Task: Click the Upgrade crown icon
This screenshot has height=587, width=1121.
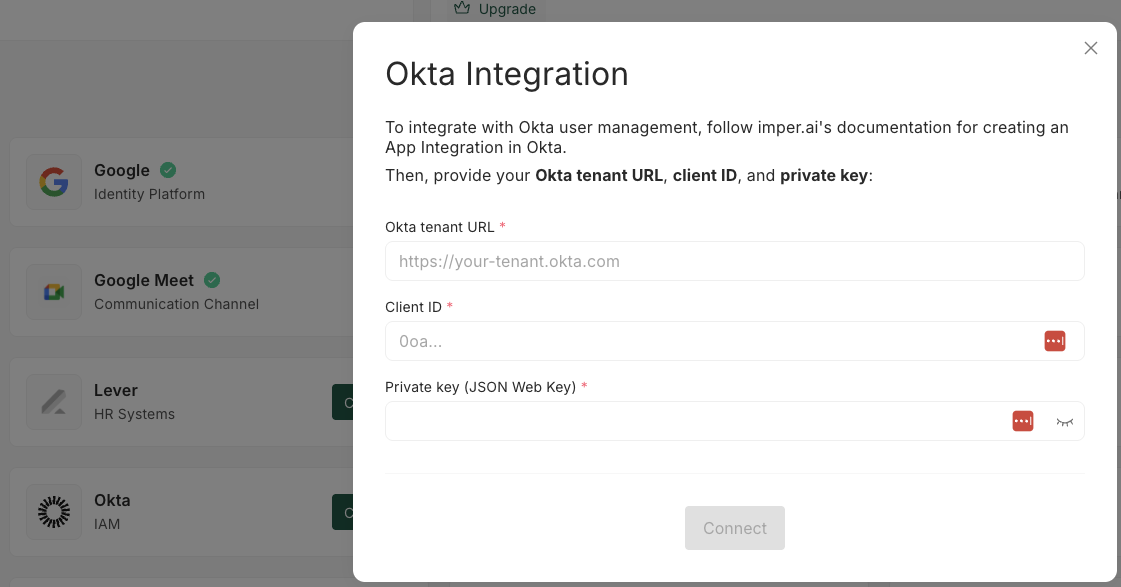Action: coord(462,8)
